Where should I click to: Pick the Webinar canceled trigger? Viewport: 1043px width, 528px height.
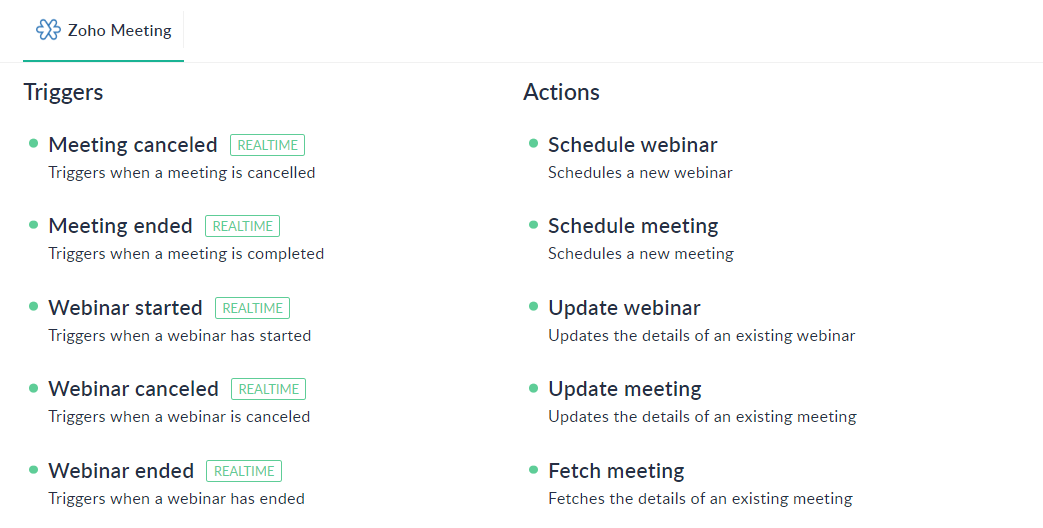click(x=134, y=388)
